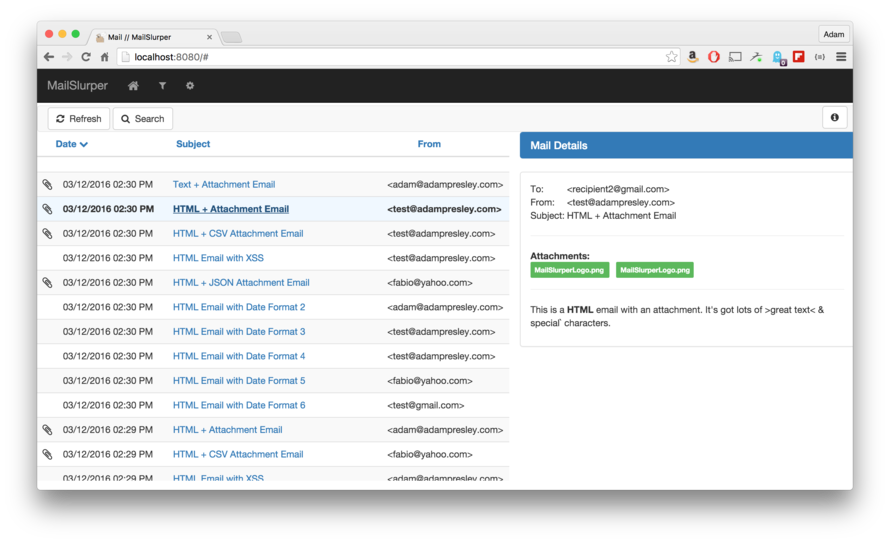The image size is (890, 543).
Task: Download first MailSlurperLogo.png attachment
Action: click(x=569, y=270)
